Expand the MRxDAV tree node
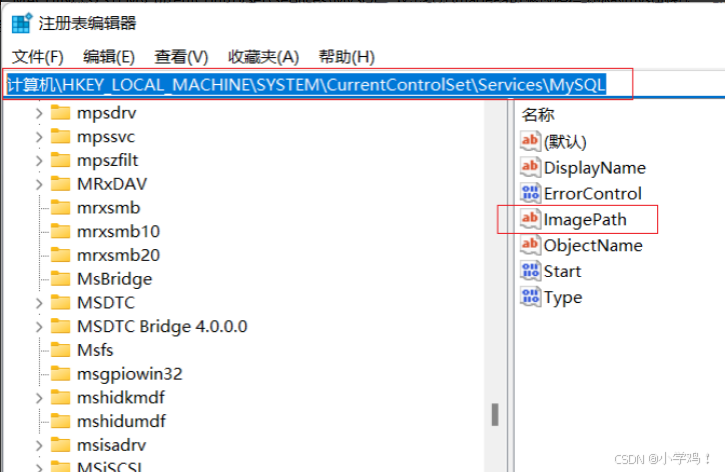Viewport: 725px width, 472px height. [39, 184]
